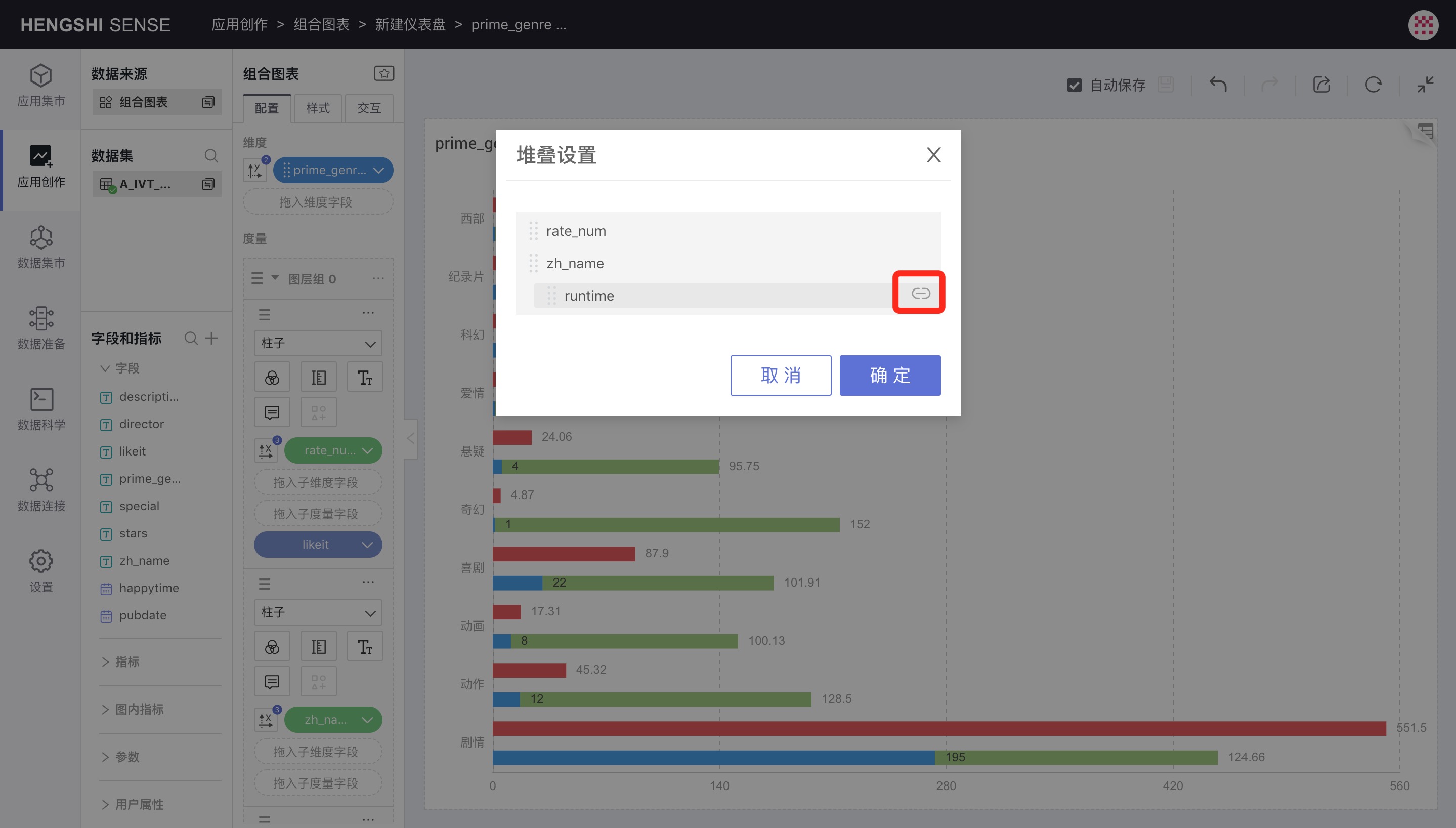The height and width of the screenshot is (828, 1456).
Task: Click the favorite star icon beside 组合图表
Action: (384, 73)
